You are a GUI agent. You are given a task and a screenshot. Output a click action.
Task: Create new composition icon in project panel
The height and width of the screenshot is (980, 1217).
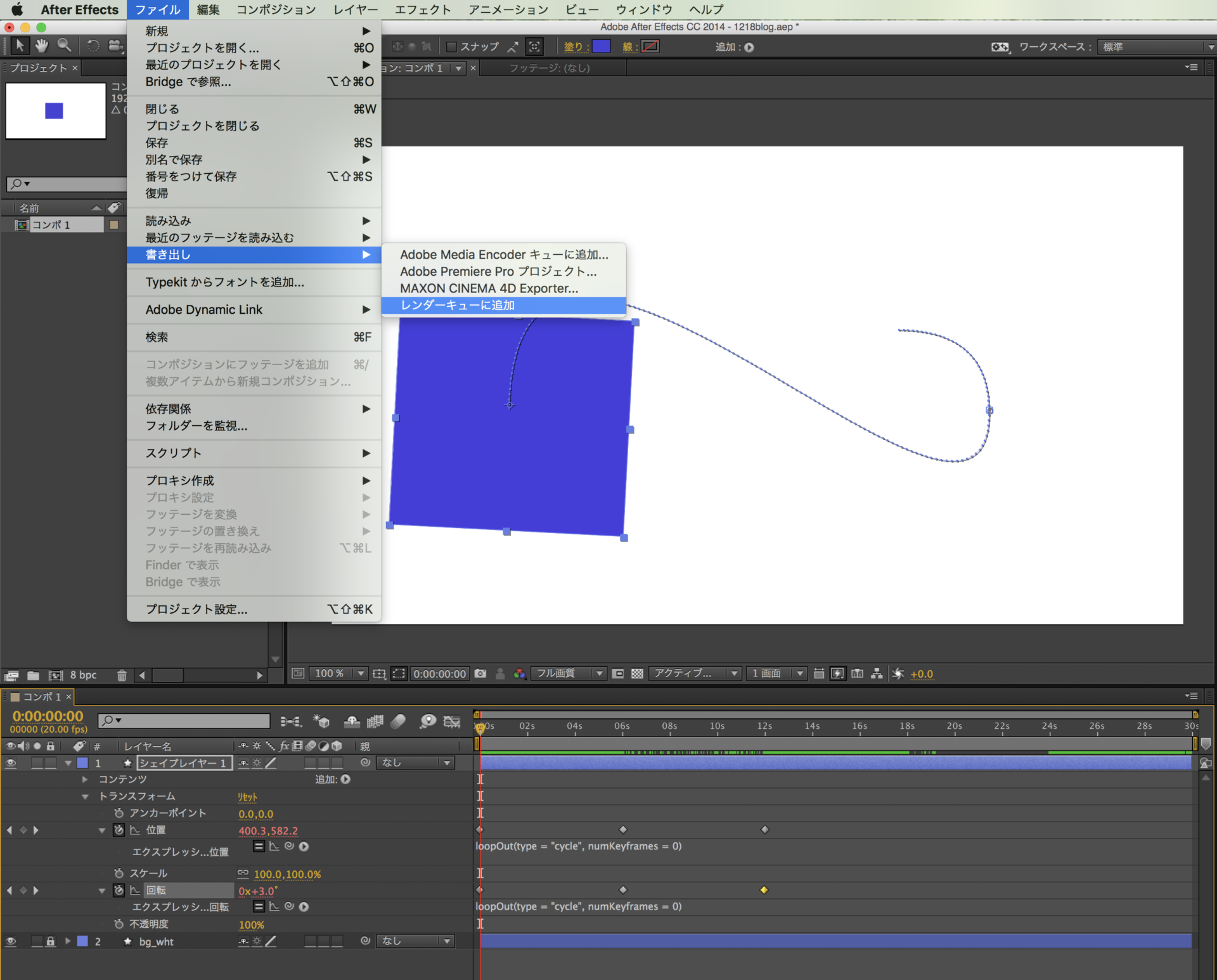coord(56,675)
